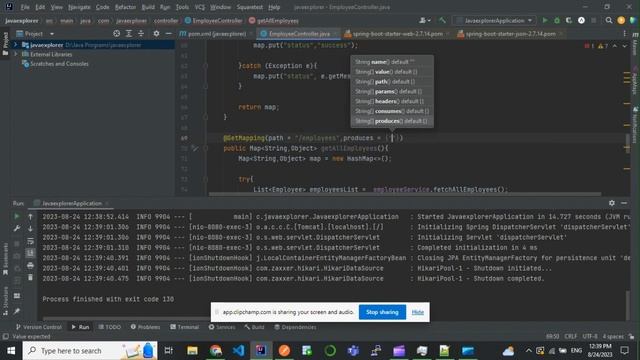This screenshot has width=640, height=360.
Task: Switch to spring-boot-starter-json-2.7.14.pom tab
Action: pyautogui.click(x=510, y=34)
